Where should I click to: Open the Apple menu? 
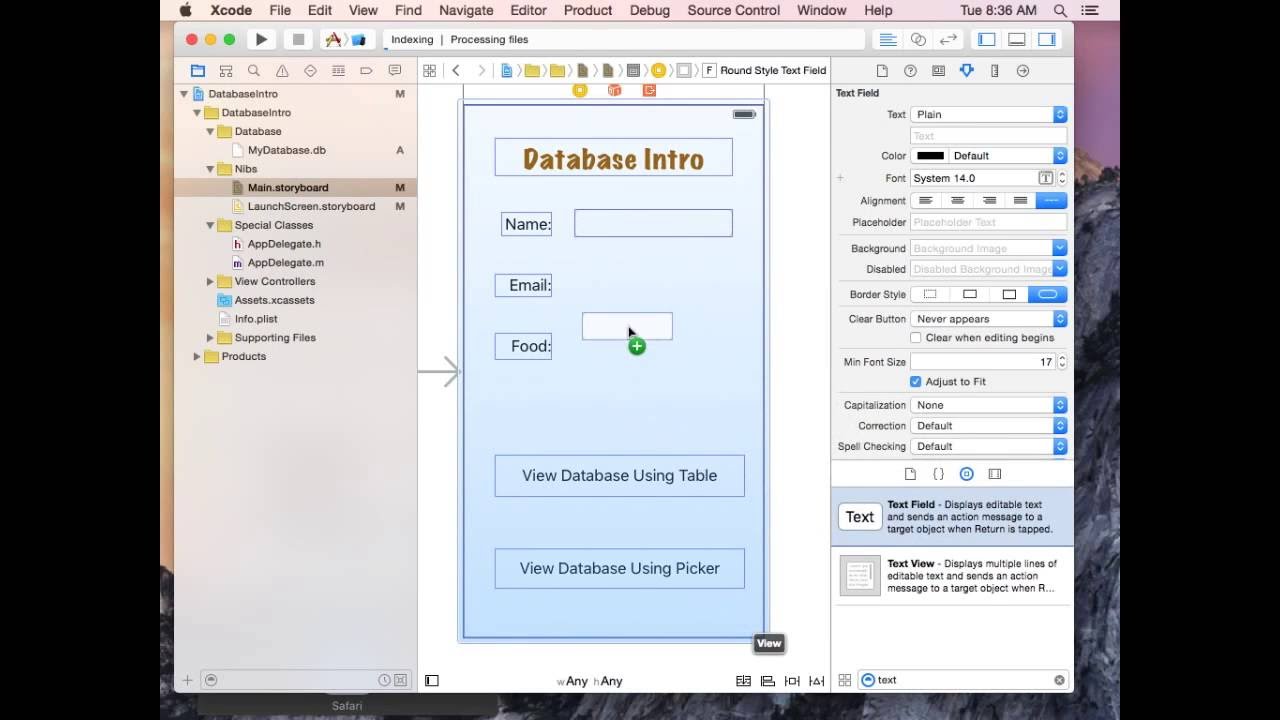coord(185,10)
